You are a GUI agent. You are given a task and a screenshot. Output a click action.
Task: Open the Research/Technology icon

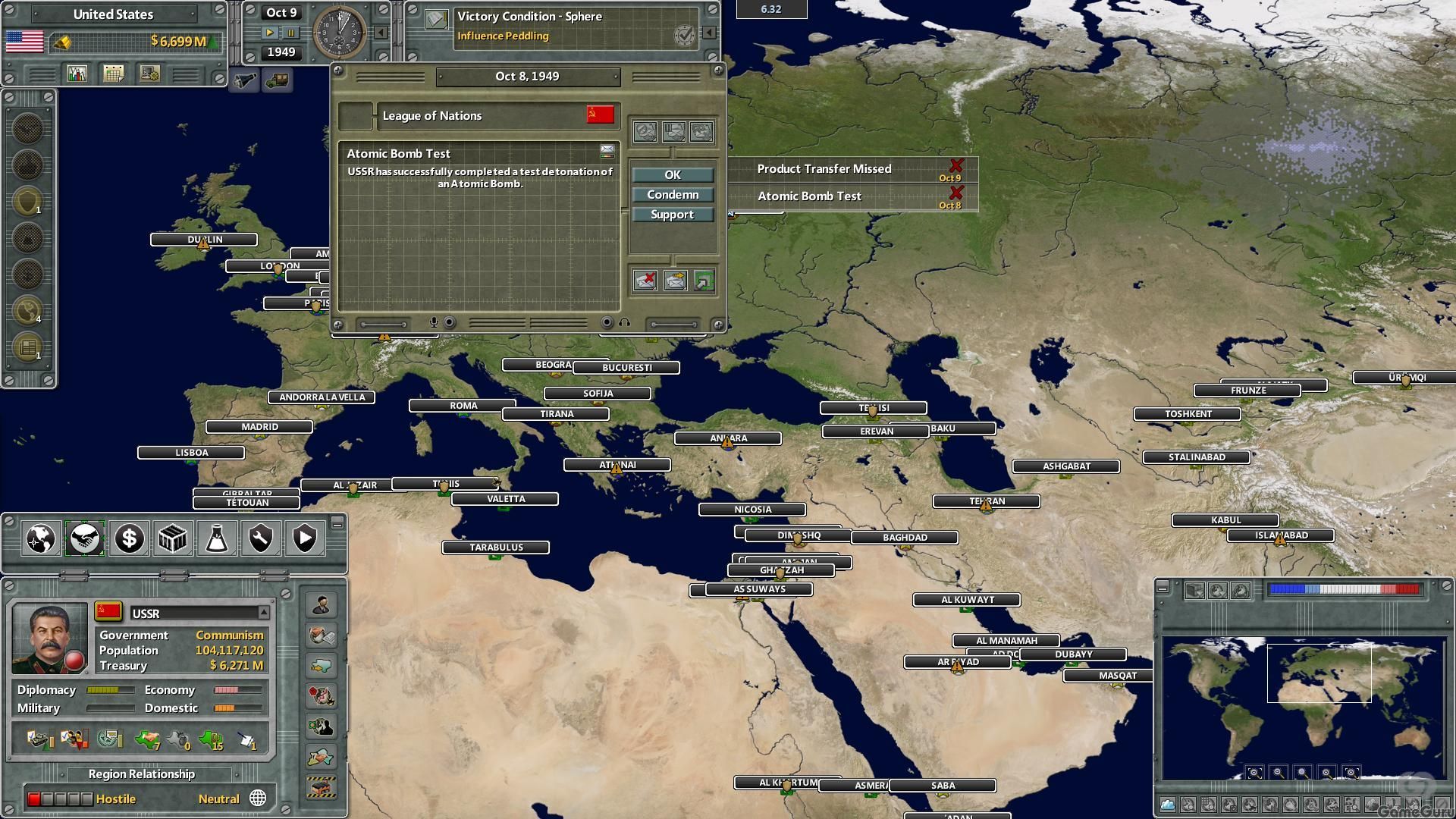point(216,539)
